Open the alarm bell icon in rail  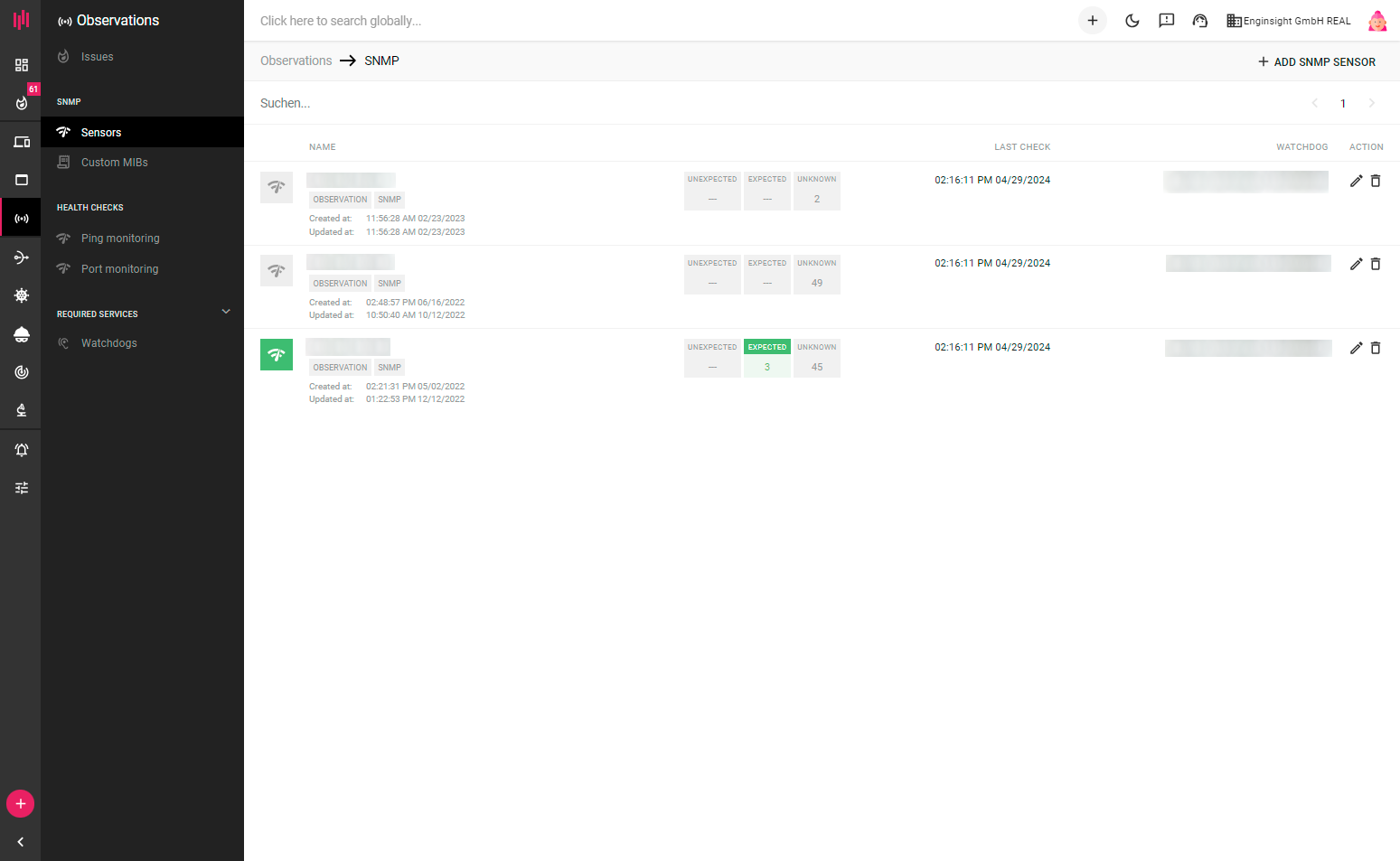[22, 450]
